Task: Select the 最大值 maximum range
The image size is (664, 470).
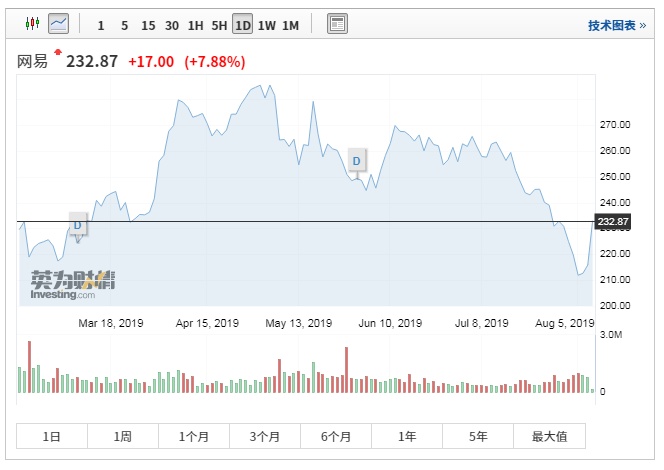Action: 549,436
